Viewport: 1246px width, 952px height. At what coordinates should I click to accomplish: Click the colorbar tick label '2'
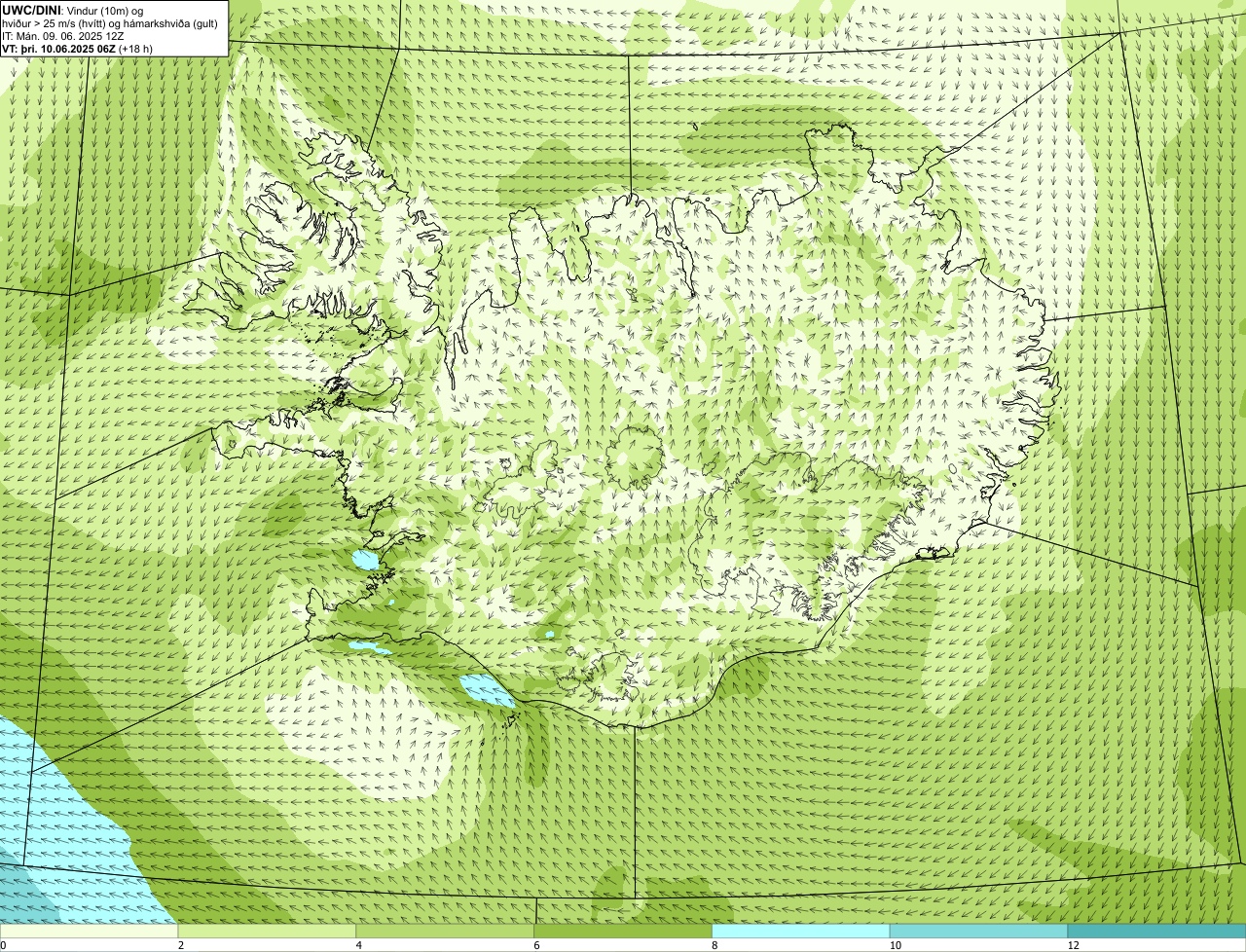tap(180, 945)
